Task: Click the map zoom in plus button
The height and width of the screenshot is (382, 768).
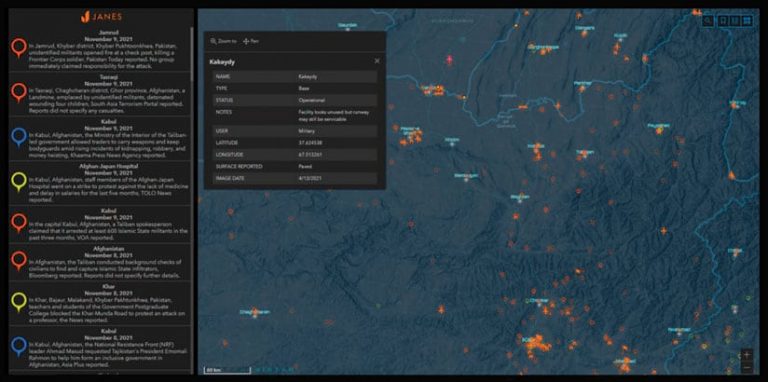Action: [x=746, y=354]
